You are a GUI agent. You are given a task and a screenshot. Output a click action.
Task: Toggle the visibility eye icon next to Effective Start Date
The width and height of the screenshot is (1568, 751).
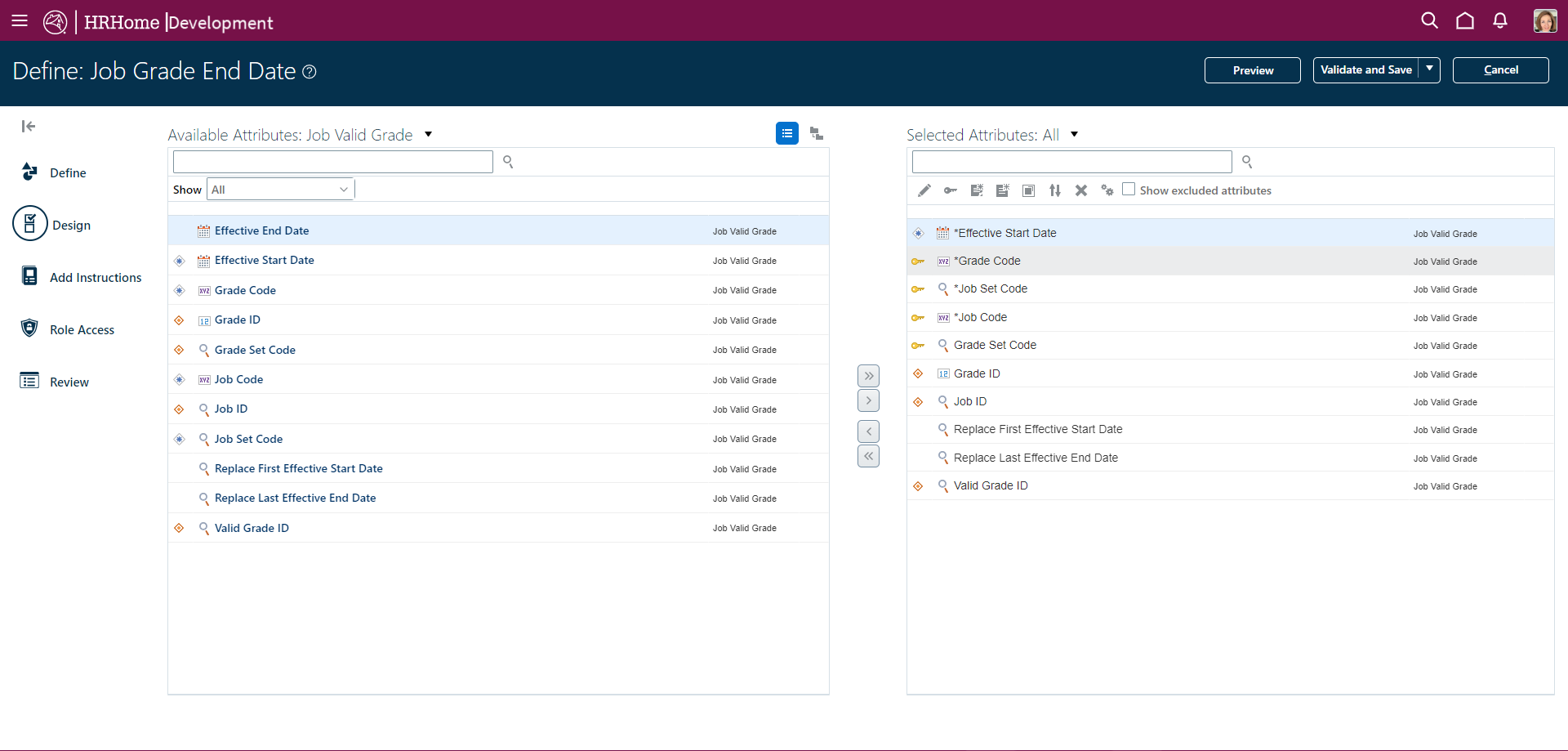[919, 233]
